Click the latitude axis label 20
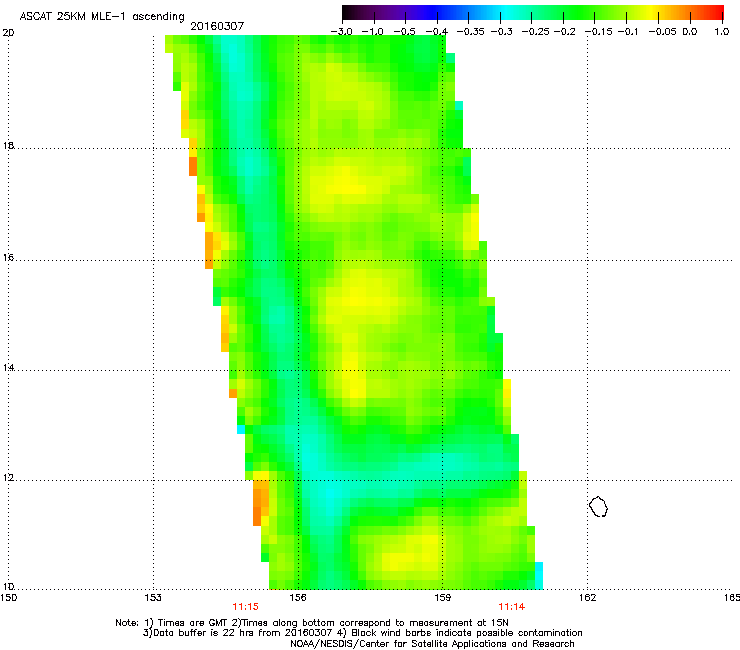 coord(8,33)
